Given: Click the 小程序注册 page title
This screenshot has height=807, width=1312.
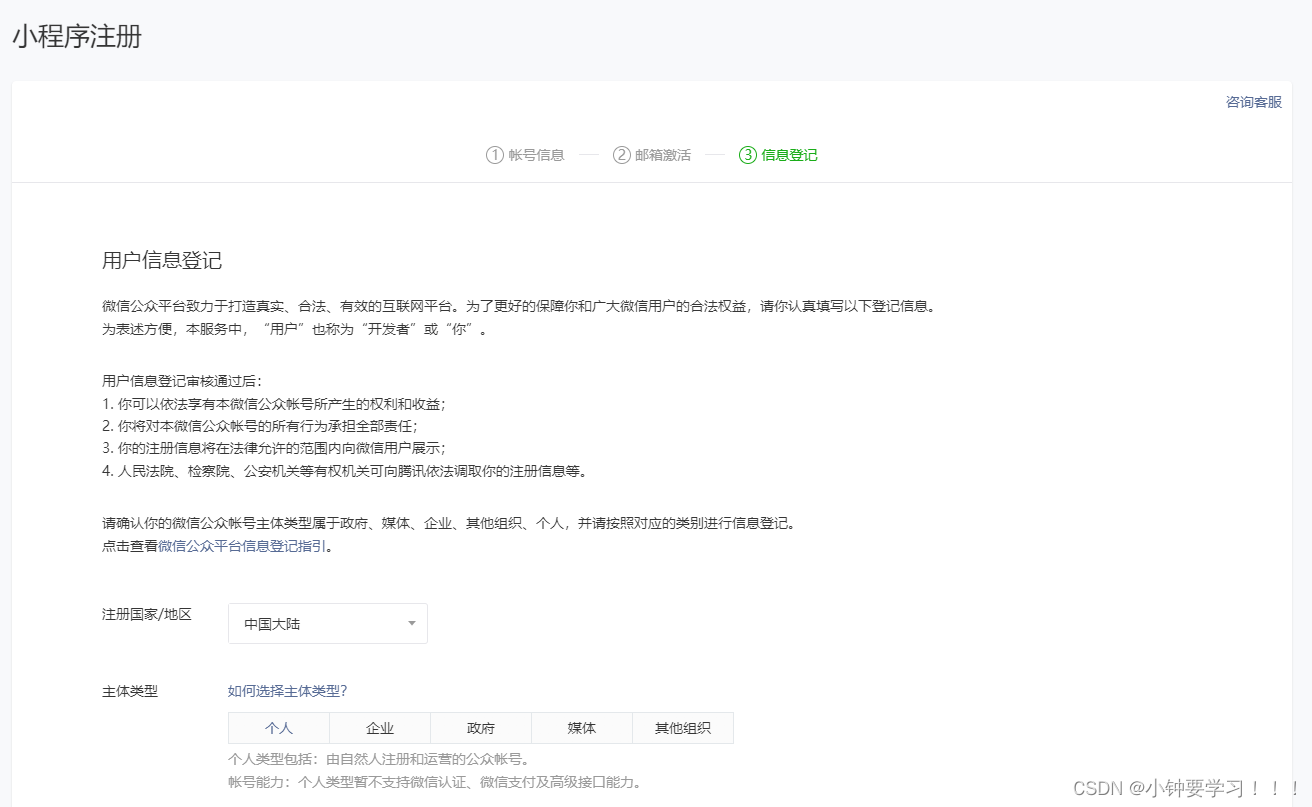Looking at the screenshot, I should [77, 37].
